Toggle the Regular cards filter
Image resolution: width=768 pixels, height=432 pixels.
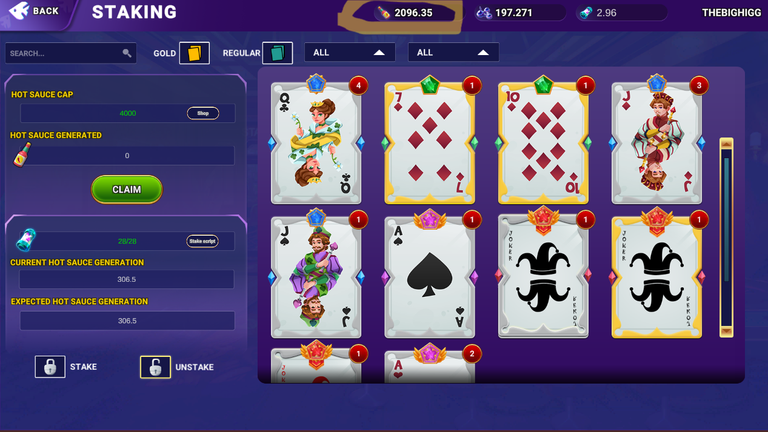click(277, 53)
